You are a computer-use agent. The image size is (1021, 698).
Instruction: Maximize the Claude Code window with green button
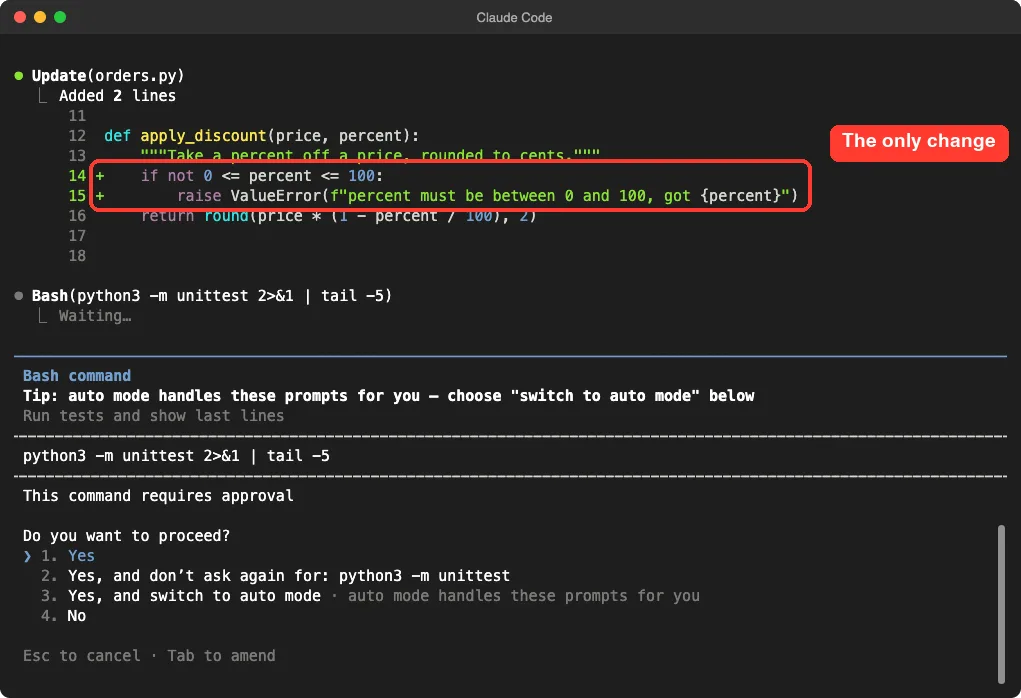point(60,17)
